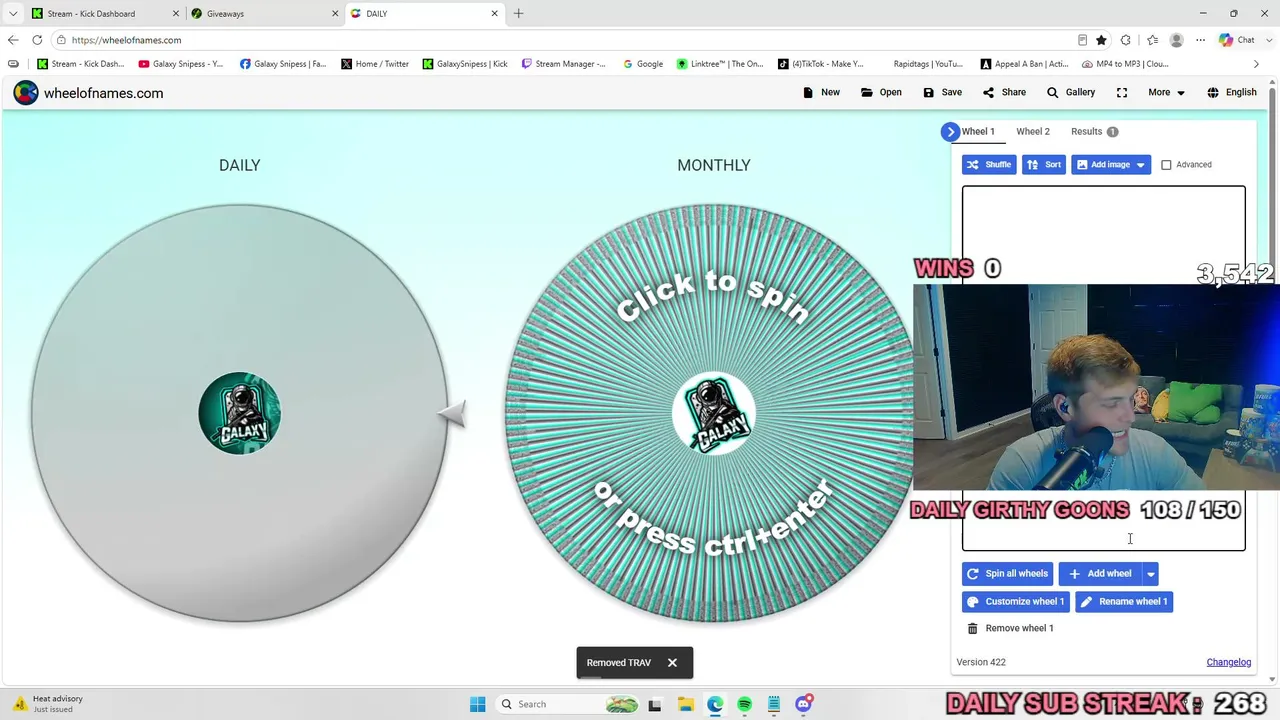Toggle fullscreen mode icon in header
Viewport: 1280px width, 720px height.
(x=1122, y=92)
